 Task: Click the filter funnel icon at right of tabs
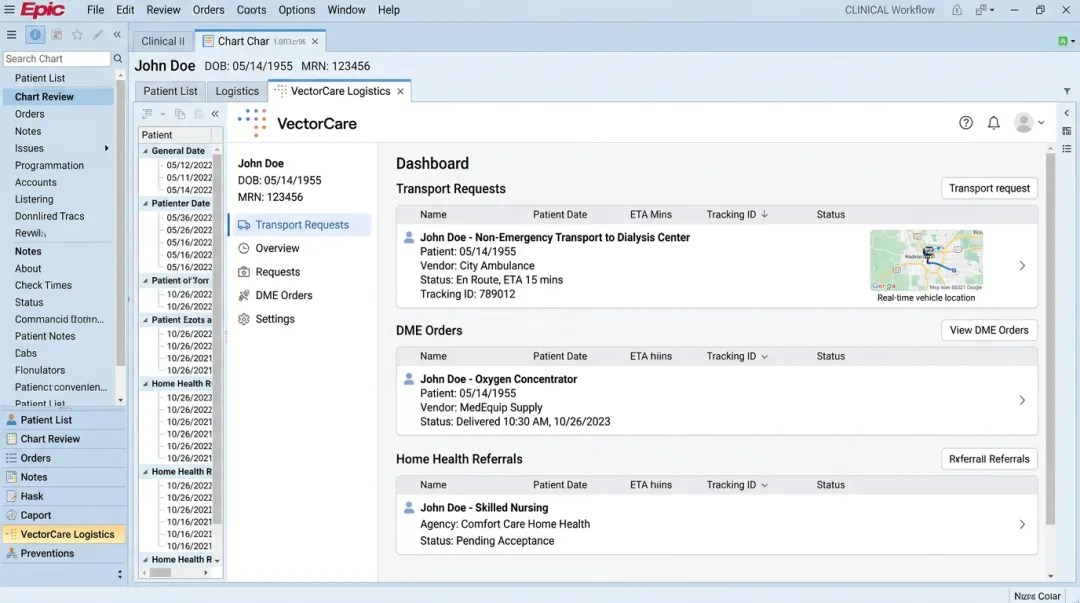tap(1067, 91)
